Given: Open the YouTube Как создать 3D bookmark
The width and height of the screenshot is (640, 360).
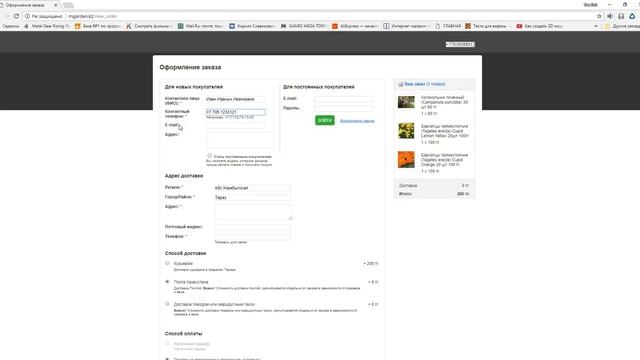Looking at the screenshot, I should [x=540, y=26].
